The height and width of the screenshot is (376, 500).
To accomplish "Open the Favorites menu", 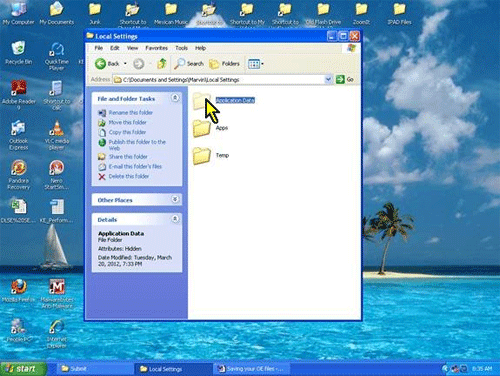I will coord(156,48).
